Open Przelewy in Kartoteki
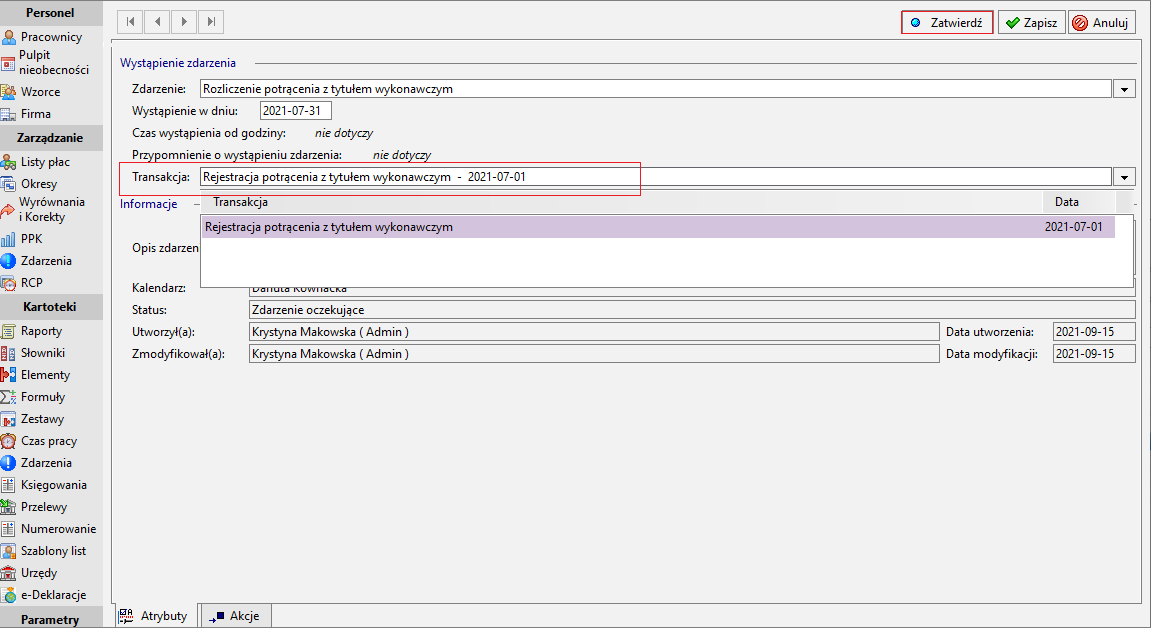Screen dimensions: 1151x632 [x=34, y=507]
